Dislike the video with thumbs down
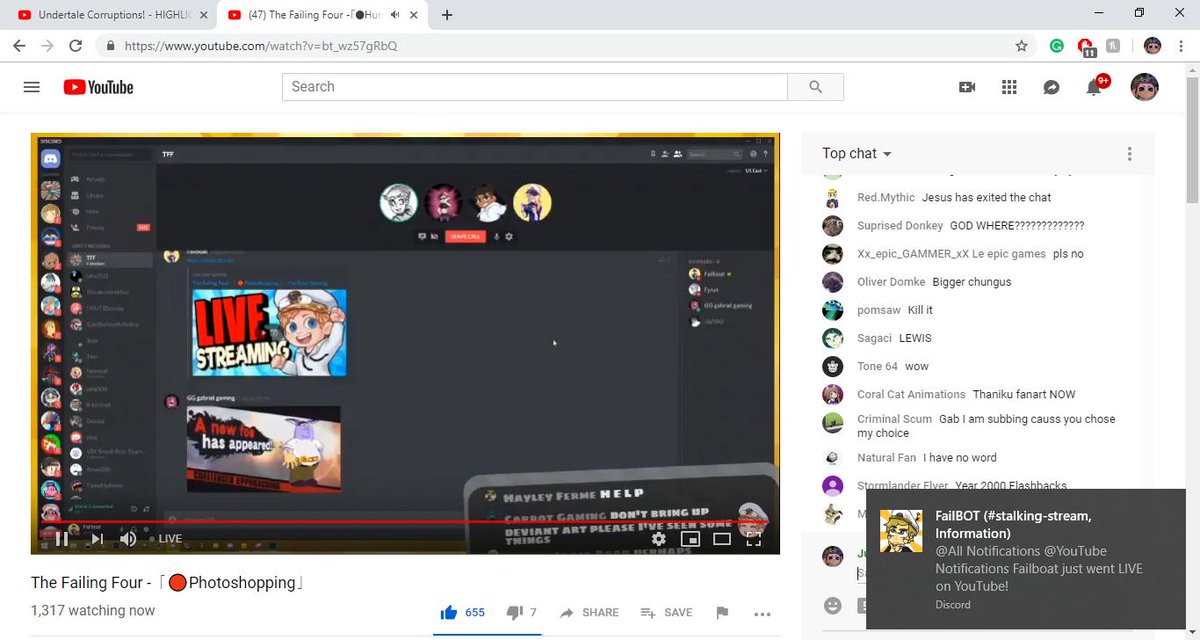This screenshot has width=1200, height=640. pos(521,612)
